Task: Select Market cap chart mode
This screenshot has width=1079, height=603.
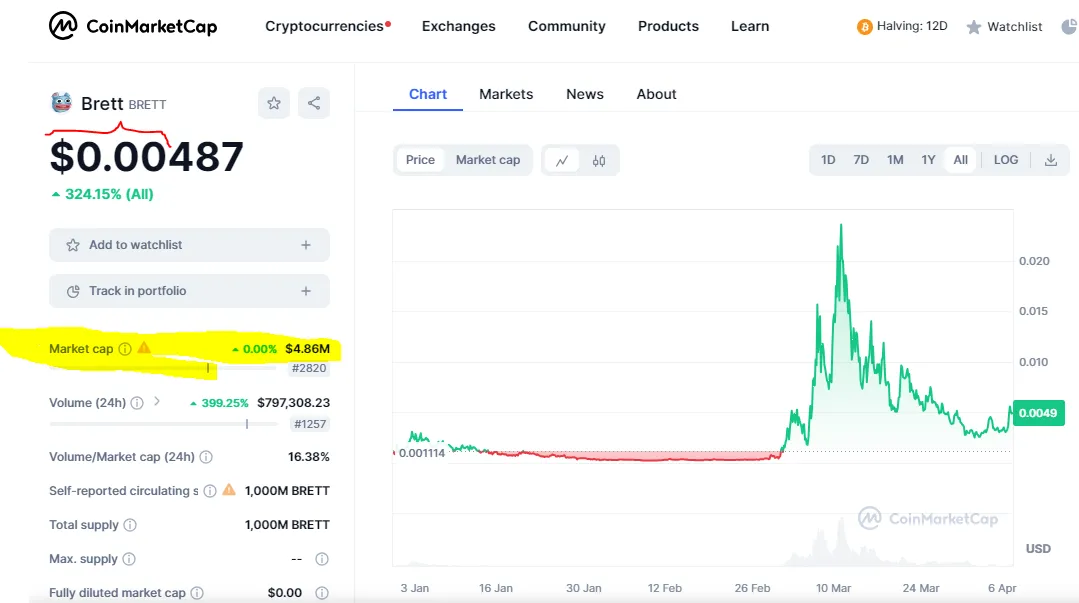Action: [488, 160]
